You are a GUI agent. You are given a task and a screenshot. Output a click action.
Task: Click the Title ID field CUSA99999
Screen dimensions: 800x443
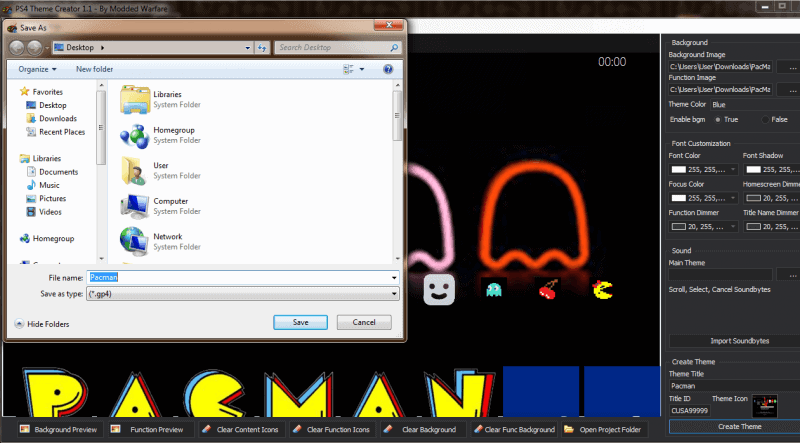[x=689, y=410]
